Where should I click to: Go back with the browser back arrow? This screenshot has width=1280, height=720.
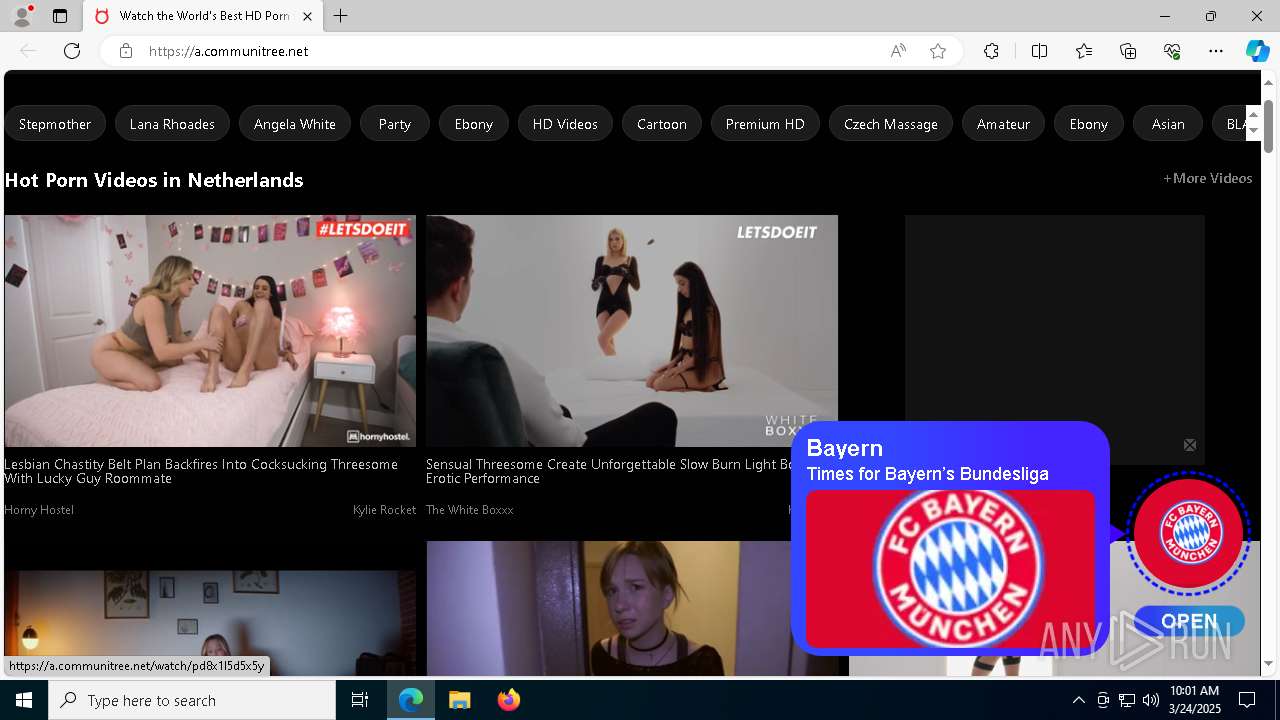[x=28, y=51]
